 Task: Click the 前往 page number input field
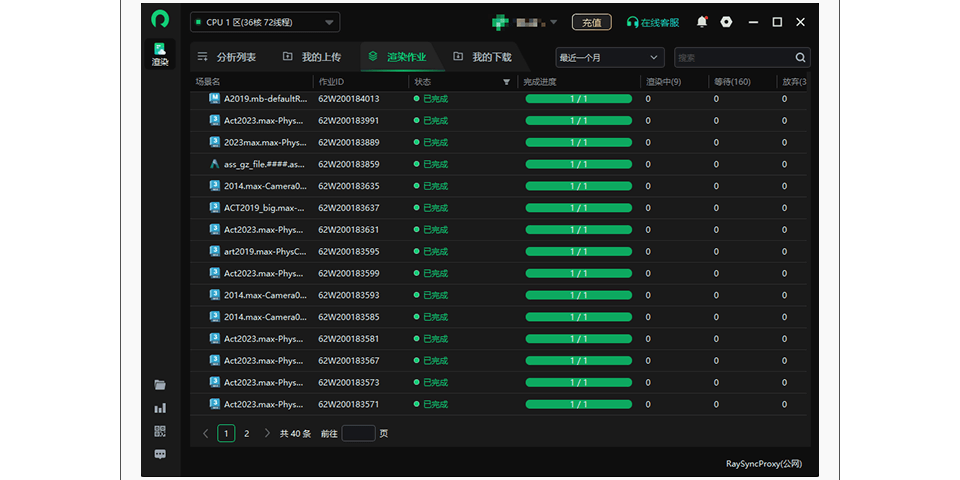(x=358, y=434)
